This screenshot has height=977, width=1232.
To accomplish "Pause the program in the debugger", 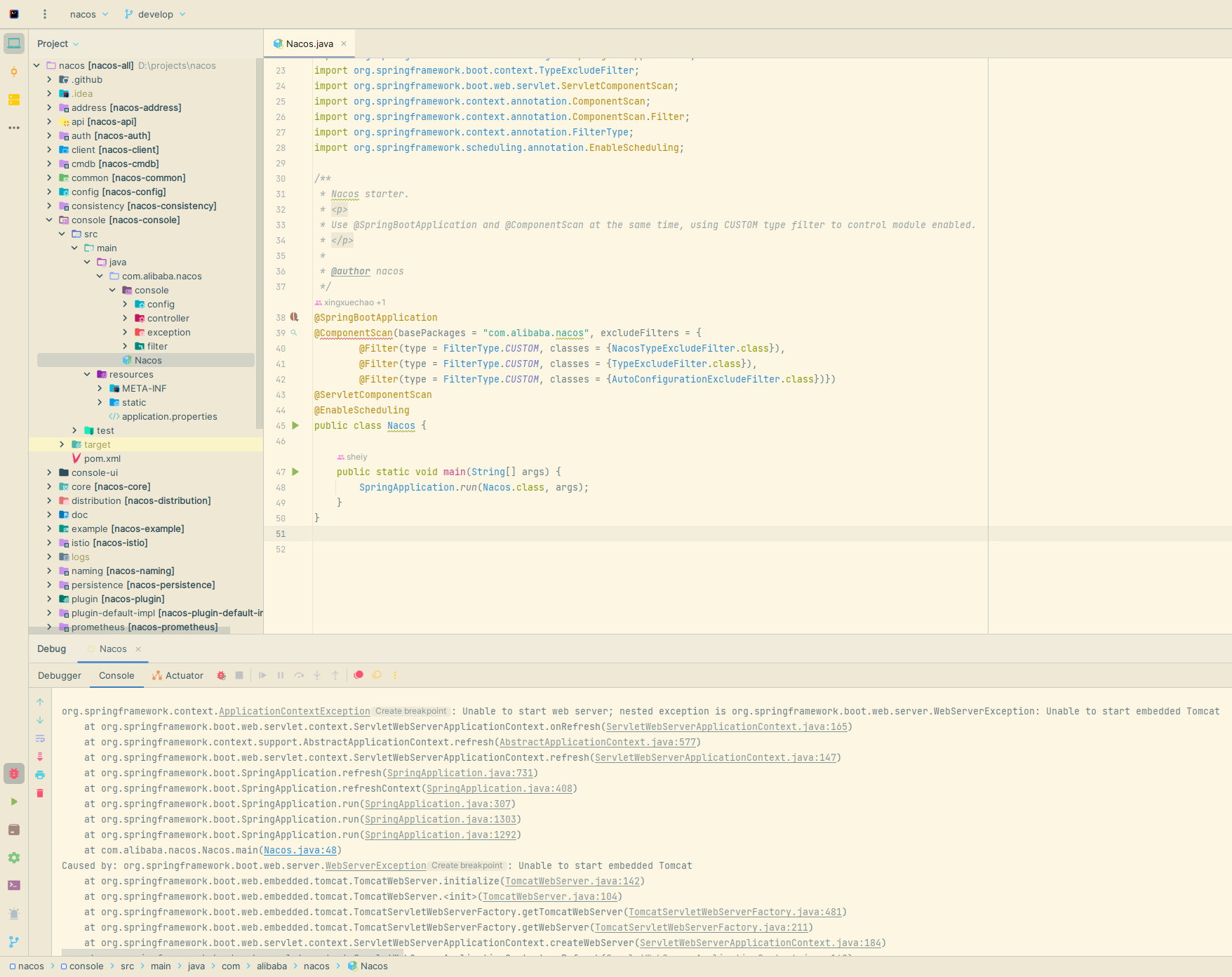I will [x=281, y=675].
